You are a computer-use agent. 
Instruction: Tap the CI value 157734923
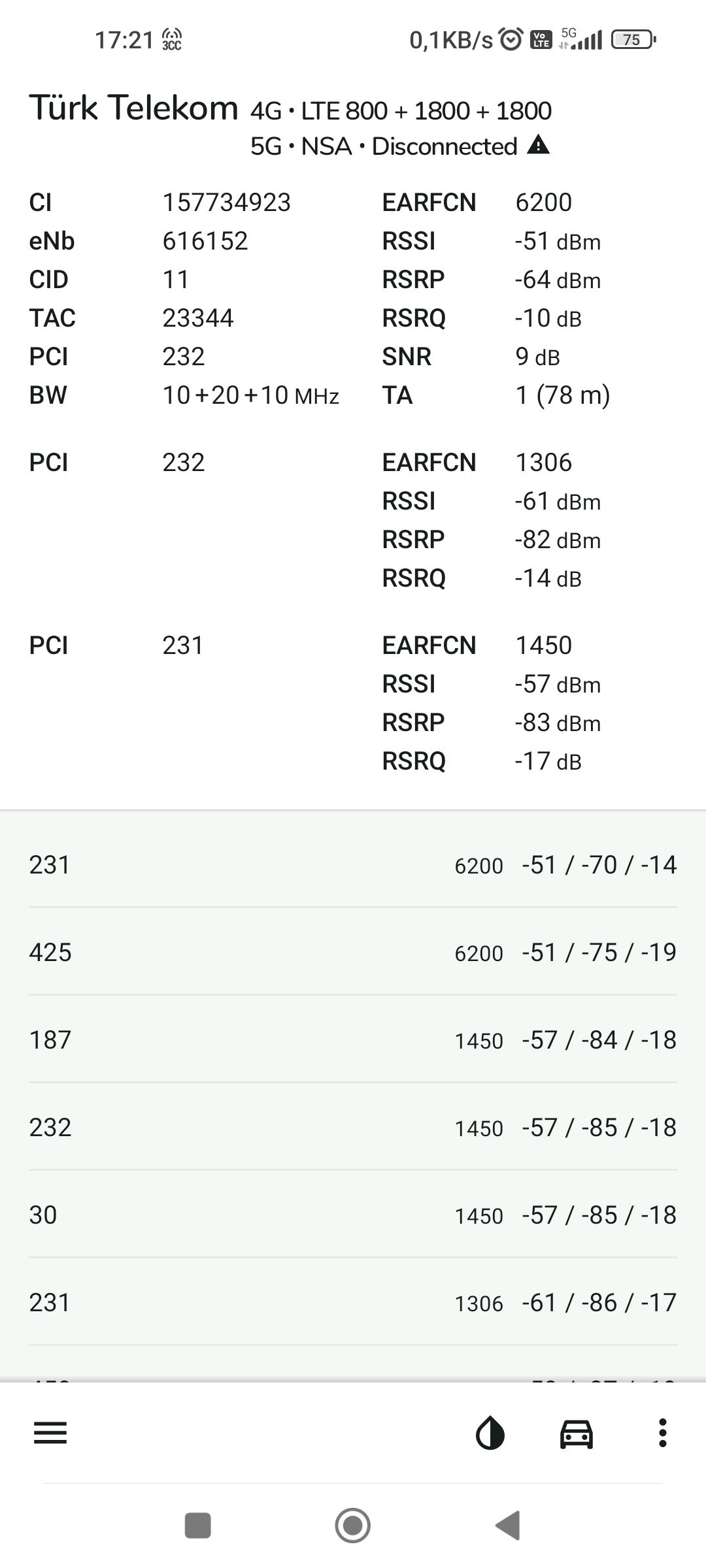(x=226, y=203)
